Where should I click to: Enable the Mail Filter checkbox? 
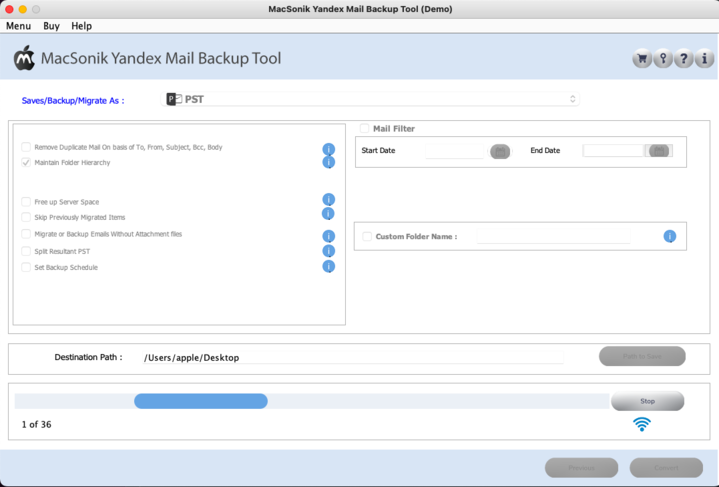[365, 128]
